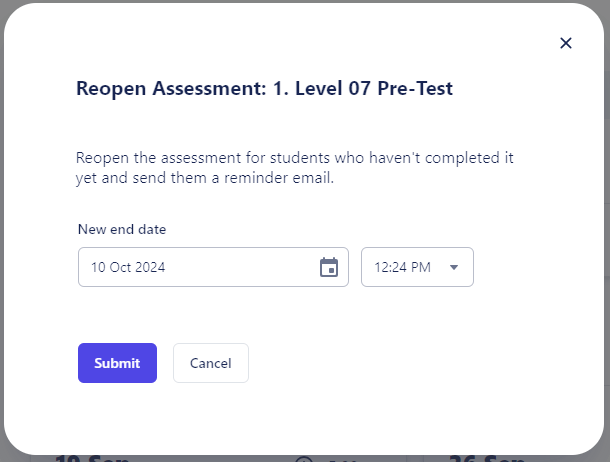Submit the reopened assessment
This screenshot has height=462, width=610.
tap(117, 363)
